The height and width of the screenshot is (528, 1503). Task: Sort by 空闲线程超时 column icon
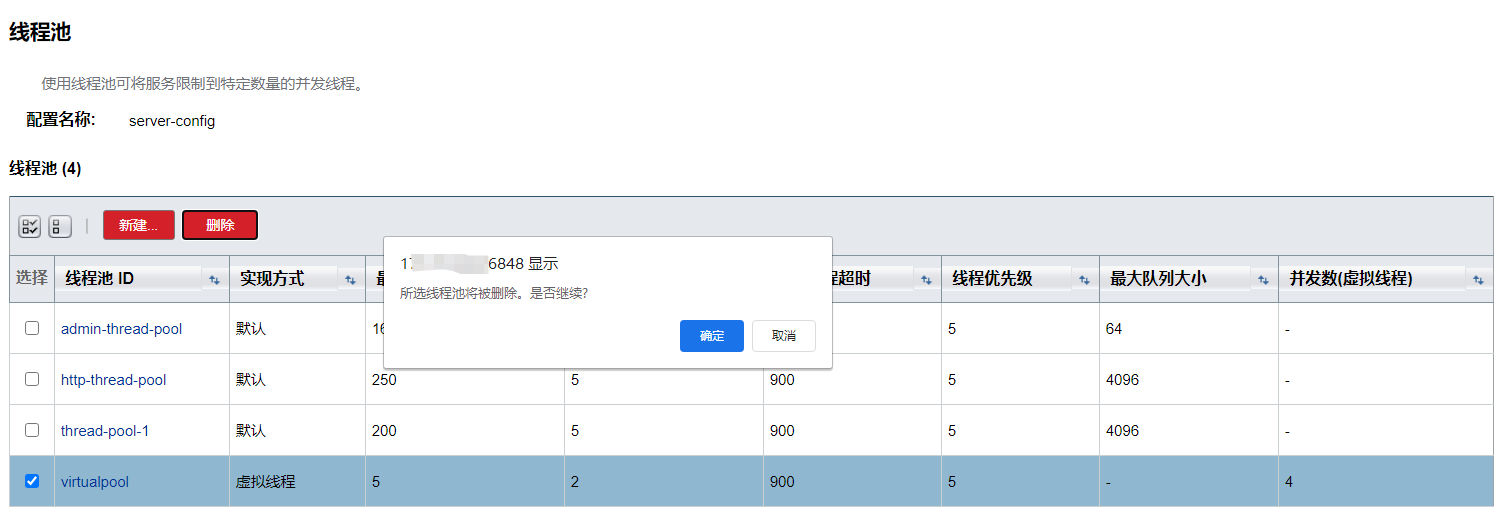(926, 280)
